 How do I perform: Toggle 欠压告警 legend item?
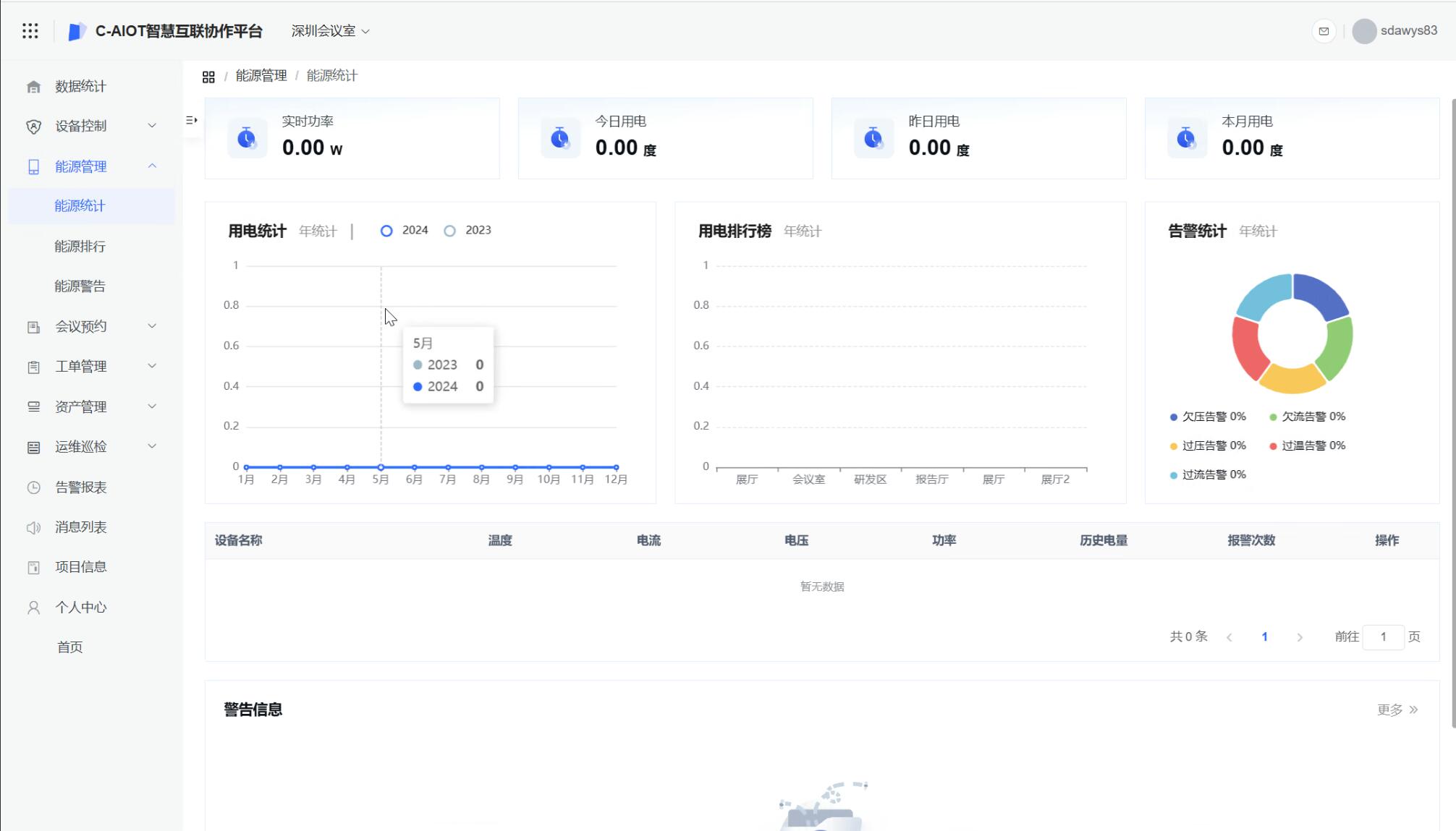click(1208, 417)
